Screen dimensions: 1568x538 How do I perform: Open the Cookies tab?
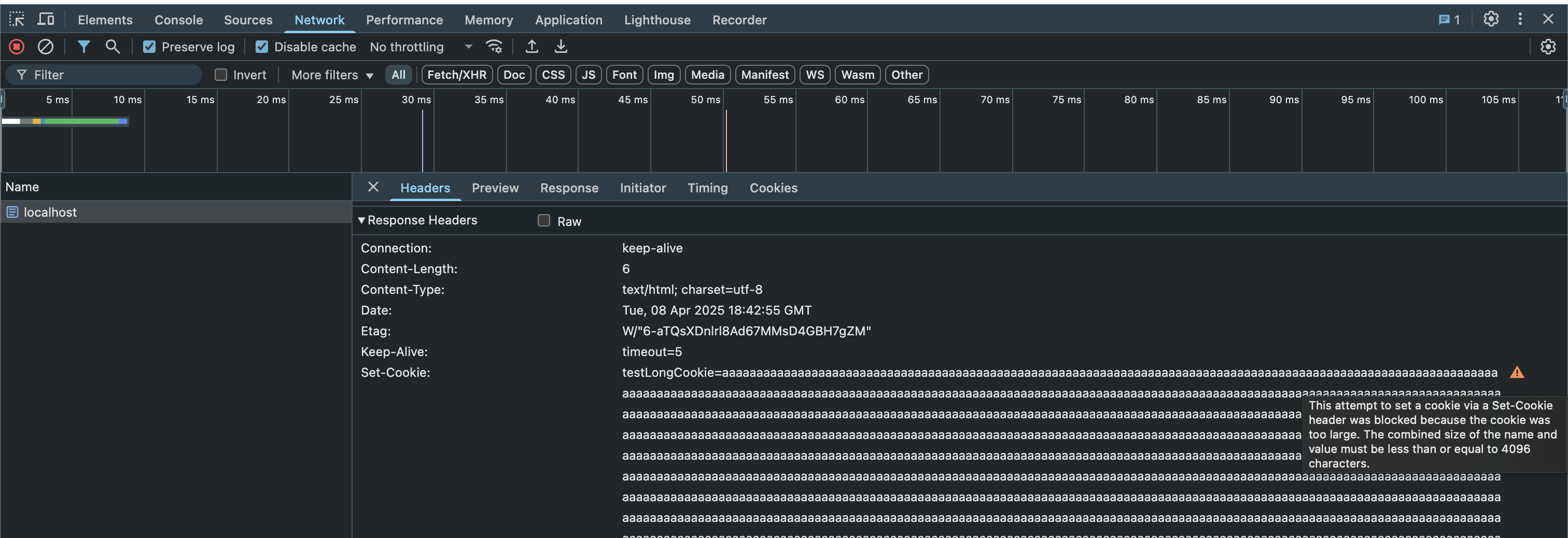(x=773, y=188)
